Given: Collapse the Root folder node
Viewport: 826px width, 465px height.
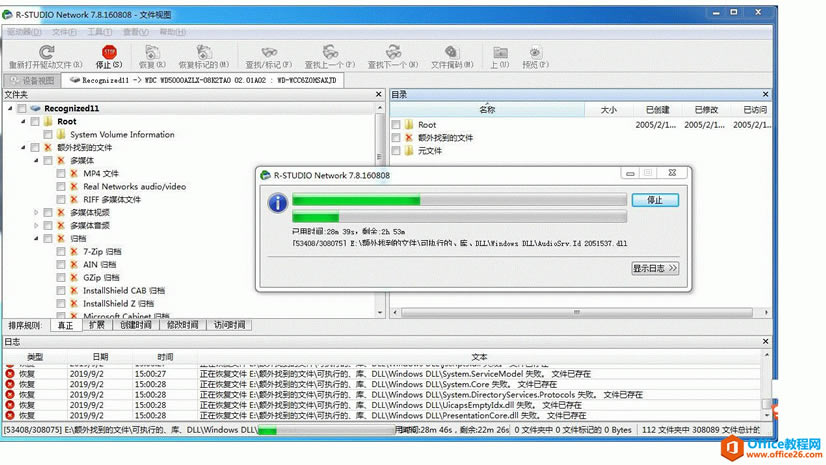Looking at the screenshot, I should click(23, 122).
